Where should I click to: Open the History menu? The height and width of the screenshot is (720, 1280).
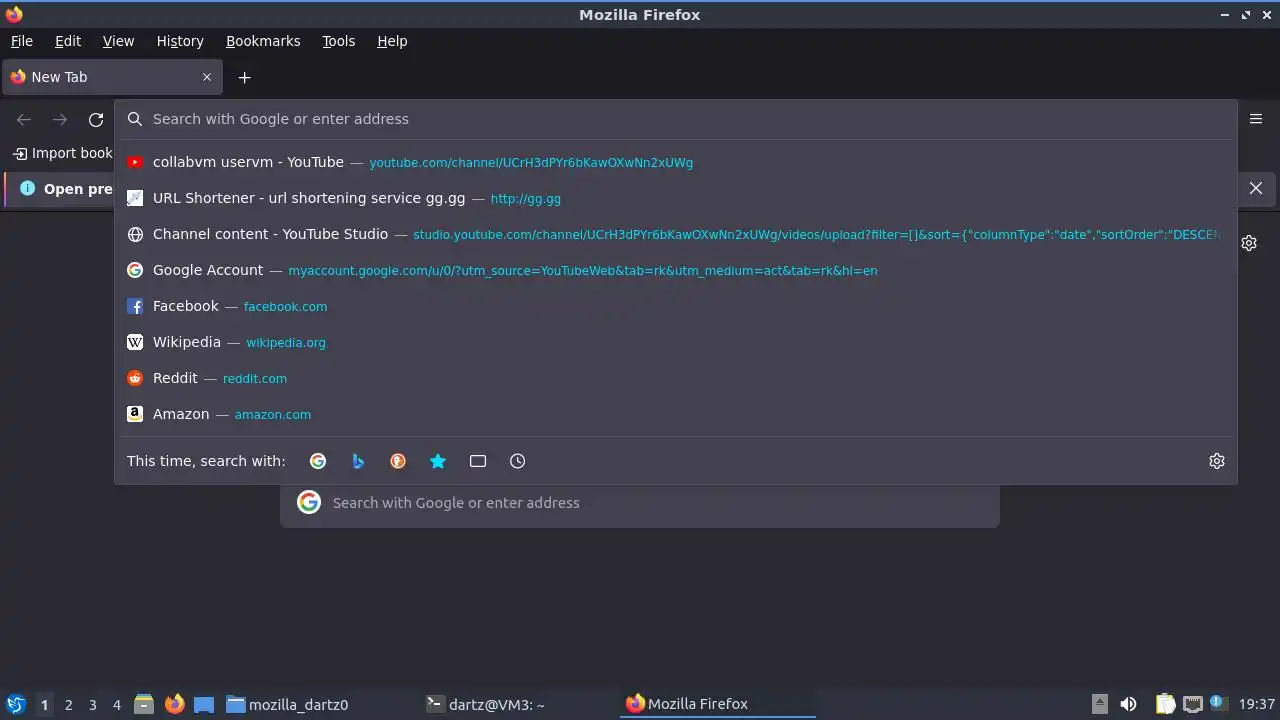(x=180, y=41)
